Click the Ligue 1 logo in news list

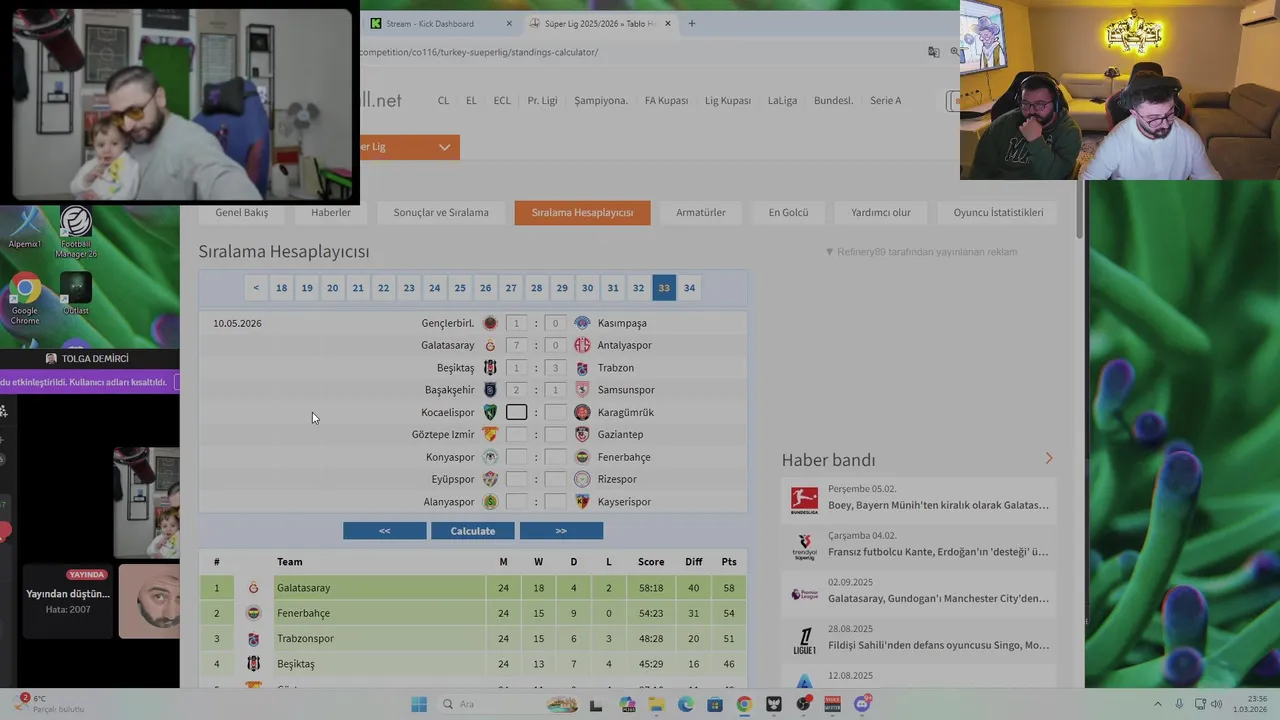pos(804,639)
